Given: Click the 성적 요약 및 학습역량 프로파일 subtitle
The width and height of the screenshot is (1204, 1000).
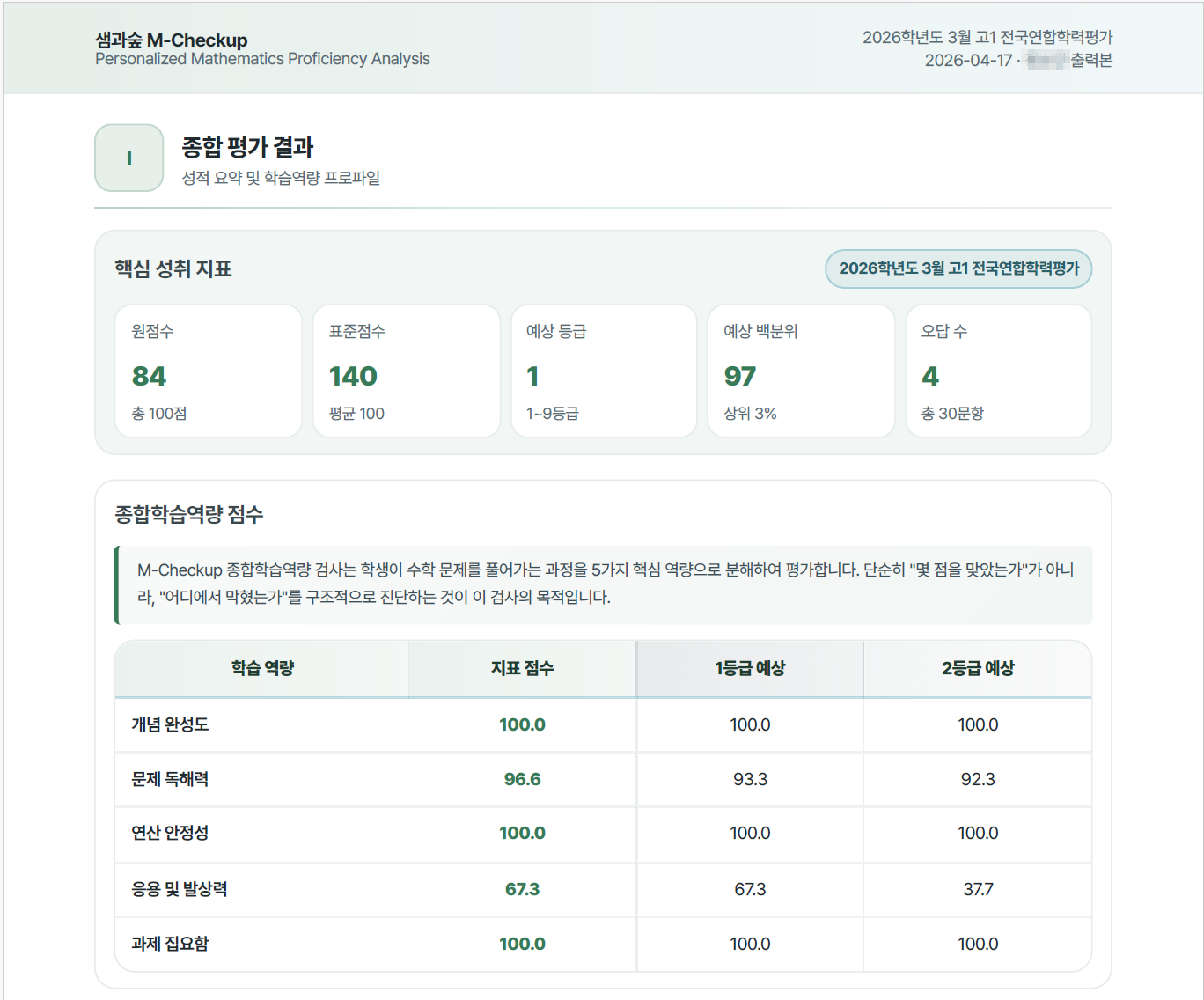Looking at the screenshot, I should [281, 178].
